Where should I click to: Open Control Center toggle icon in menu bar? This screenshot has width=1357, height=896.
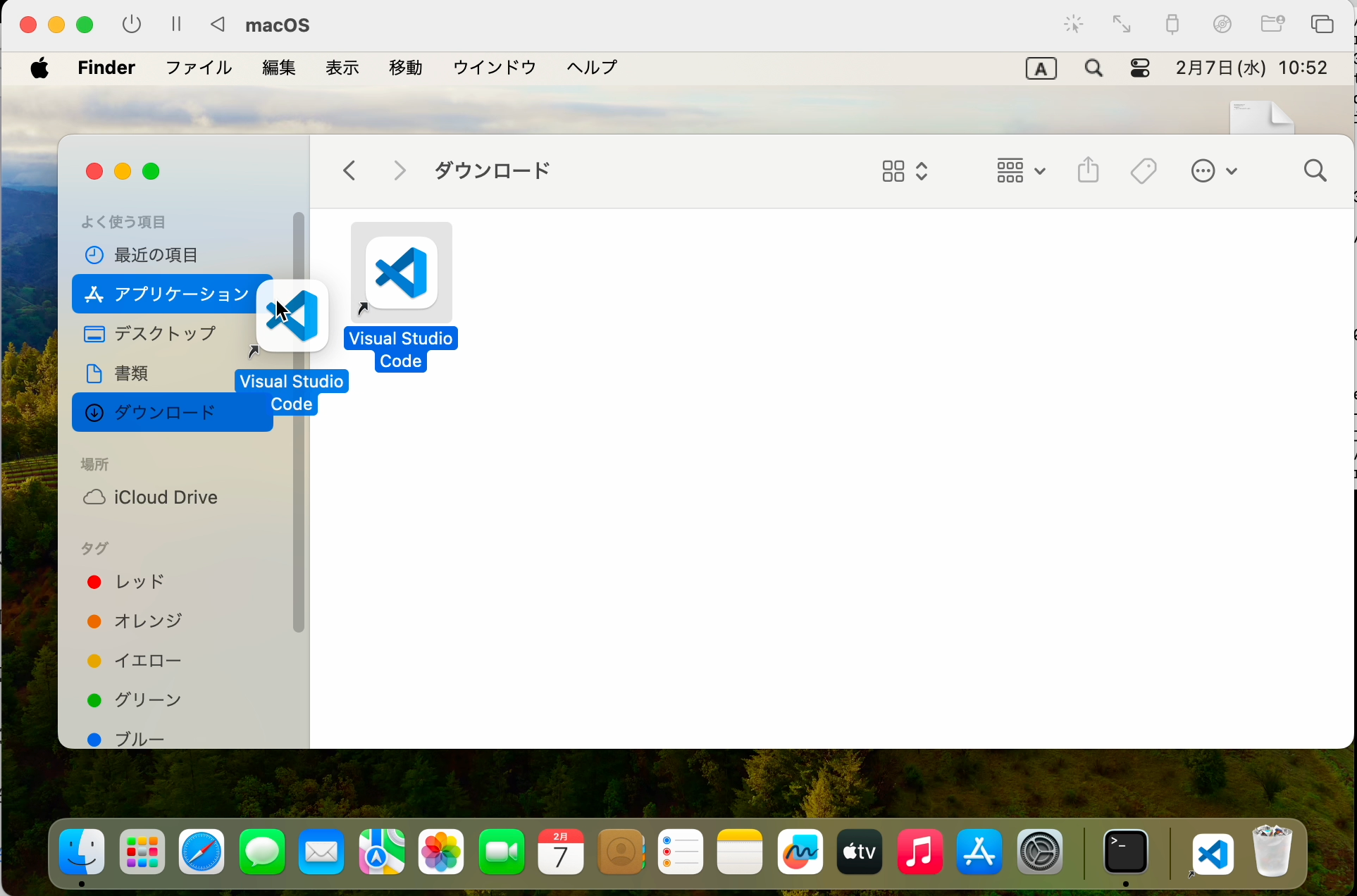[x=1140, y=68]
